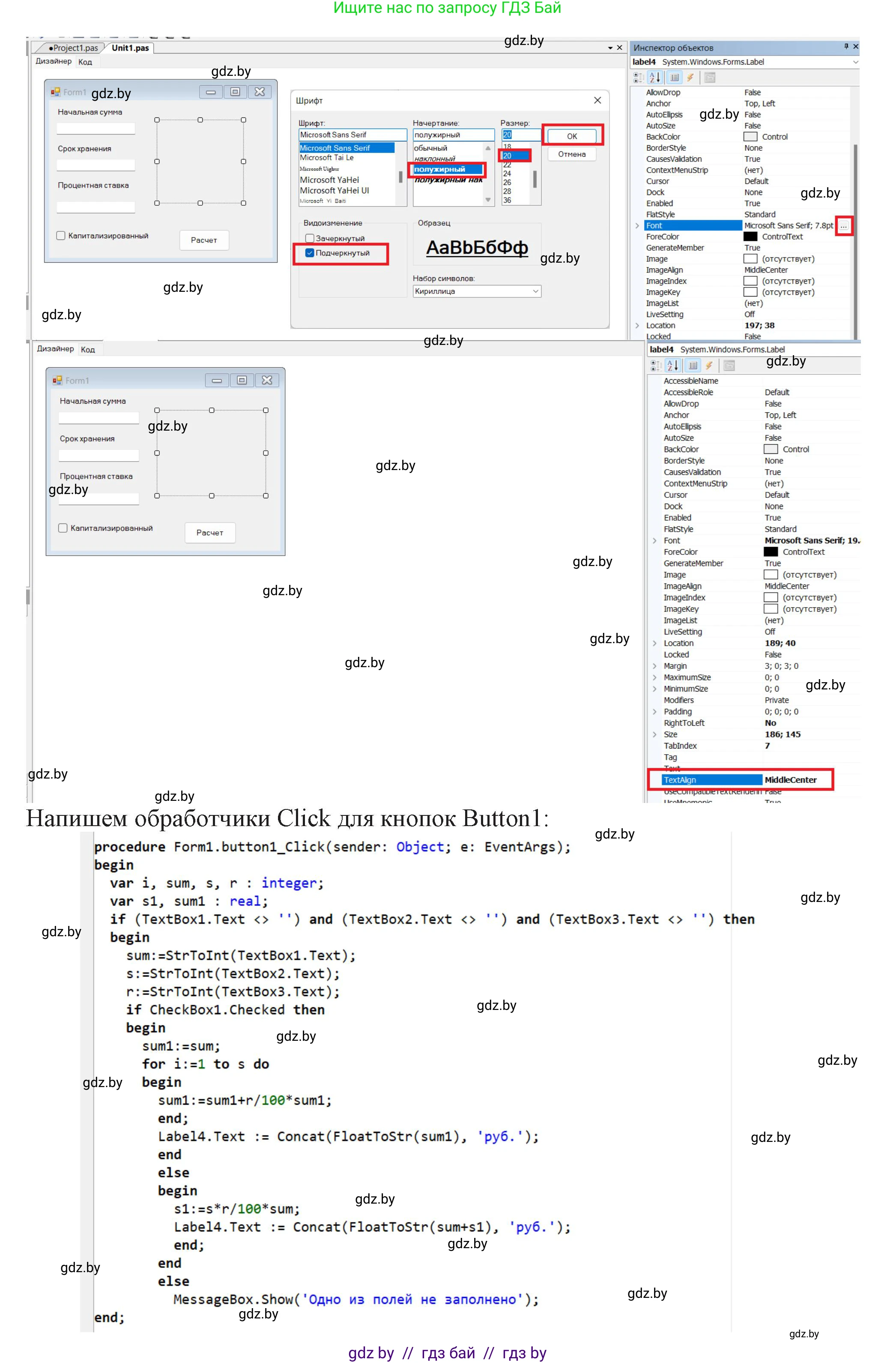This screenshot has width=896, height=1363.
Task: Expand the Margin property node
Action: coord(654,666)
